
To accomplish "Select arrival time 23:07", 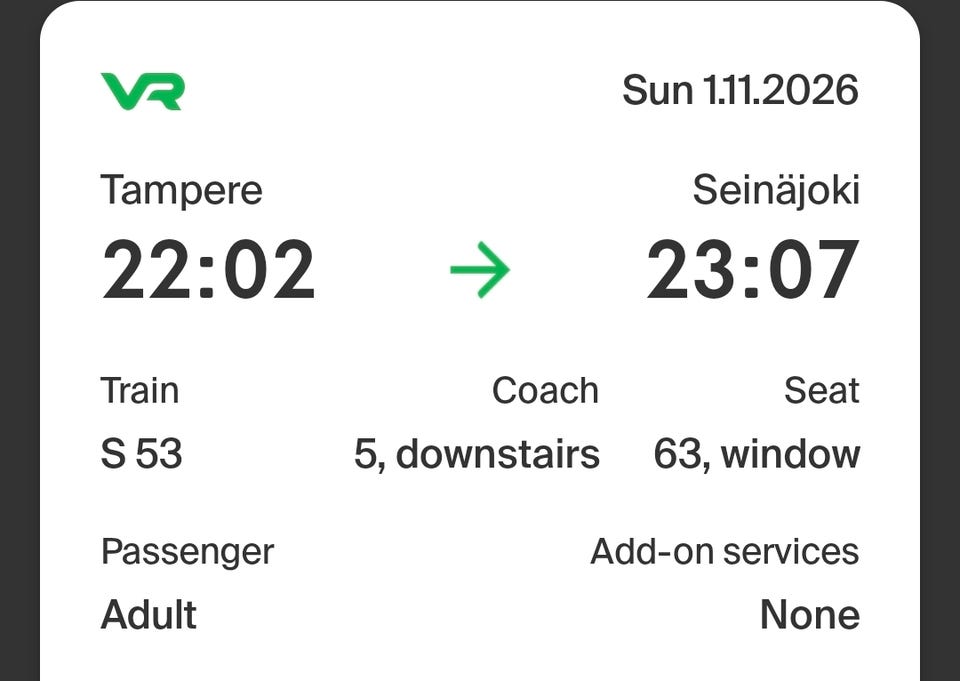I will click(x=752, y=270).
